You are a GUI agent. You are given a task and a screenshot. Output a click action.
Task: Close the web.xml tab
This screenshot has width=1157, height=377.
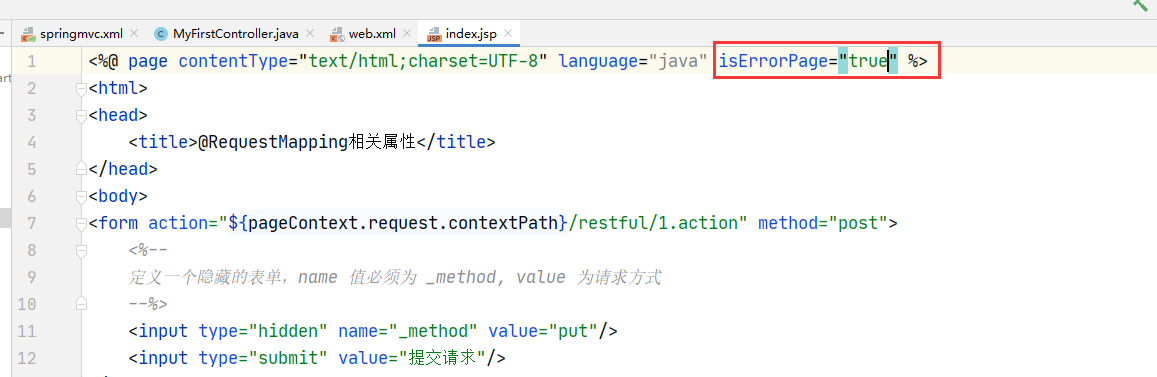(x=407, y=33)
